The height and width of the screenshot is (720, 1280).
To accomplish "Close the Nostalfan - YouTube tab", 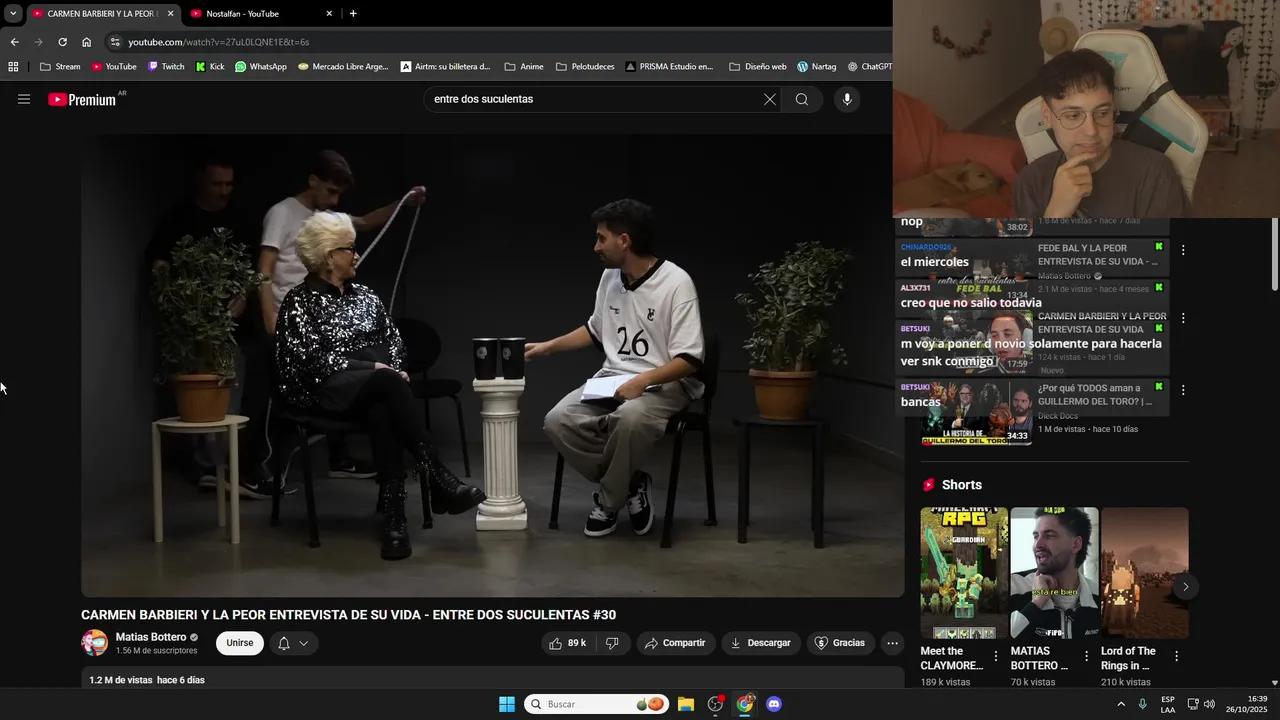I will [329, 14].
